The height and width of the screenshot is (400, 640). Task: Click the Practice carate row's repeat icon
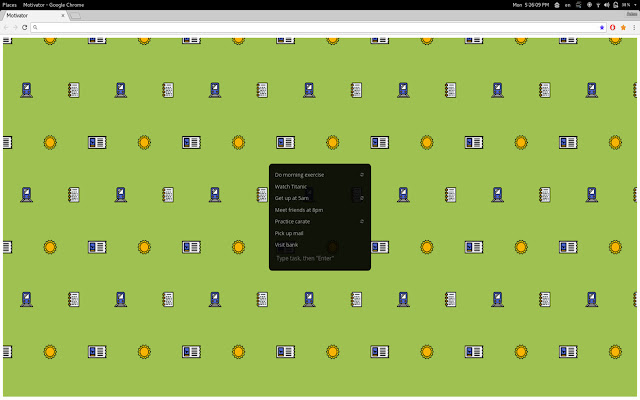(362, 221)
